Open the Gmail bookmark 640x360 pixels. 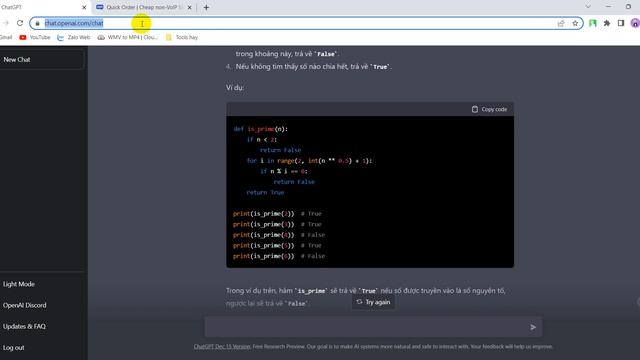tap(6, 37)
